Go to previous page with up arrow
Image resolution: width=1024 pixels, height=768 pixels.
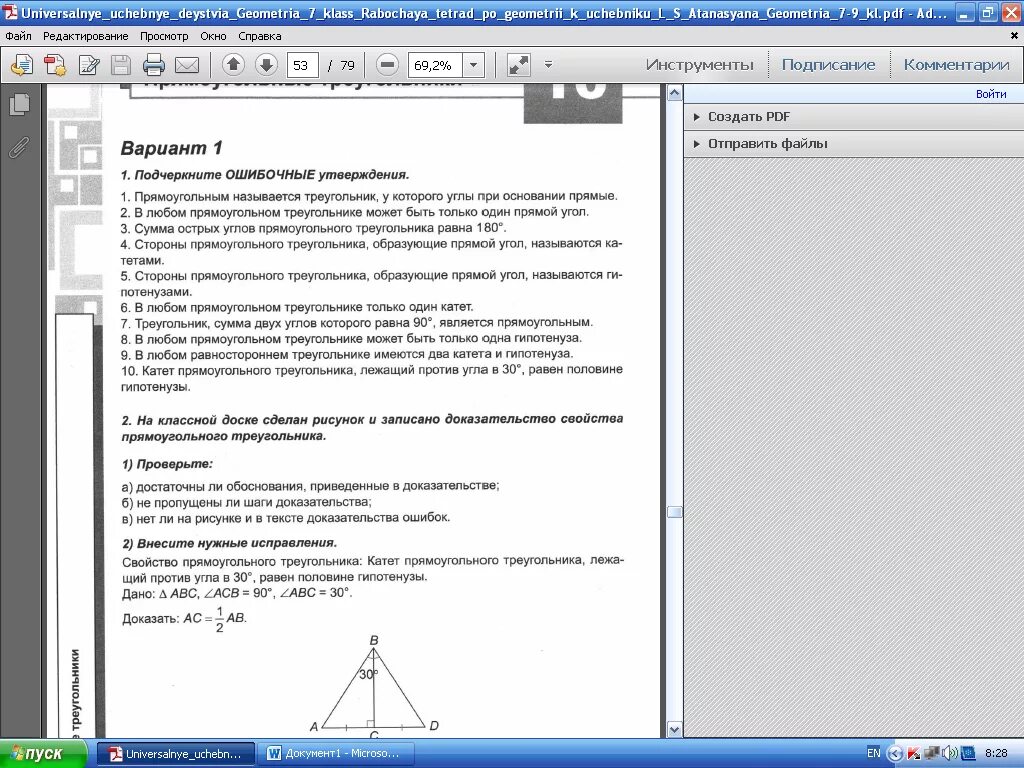pyautogui.click(x=233, y=65)
